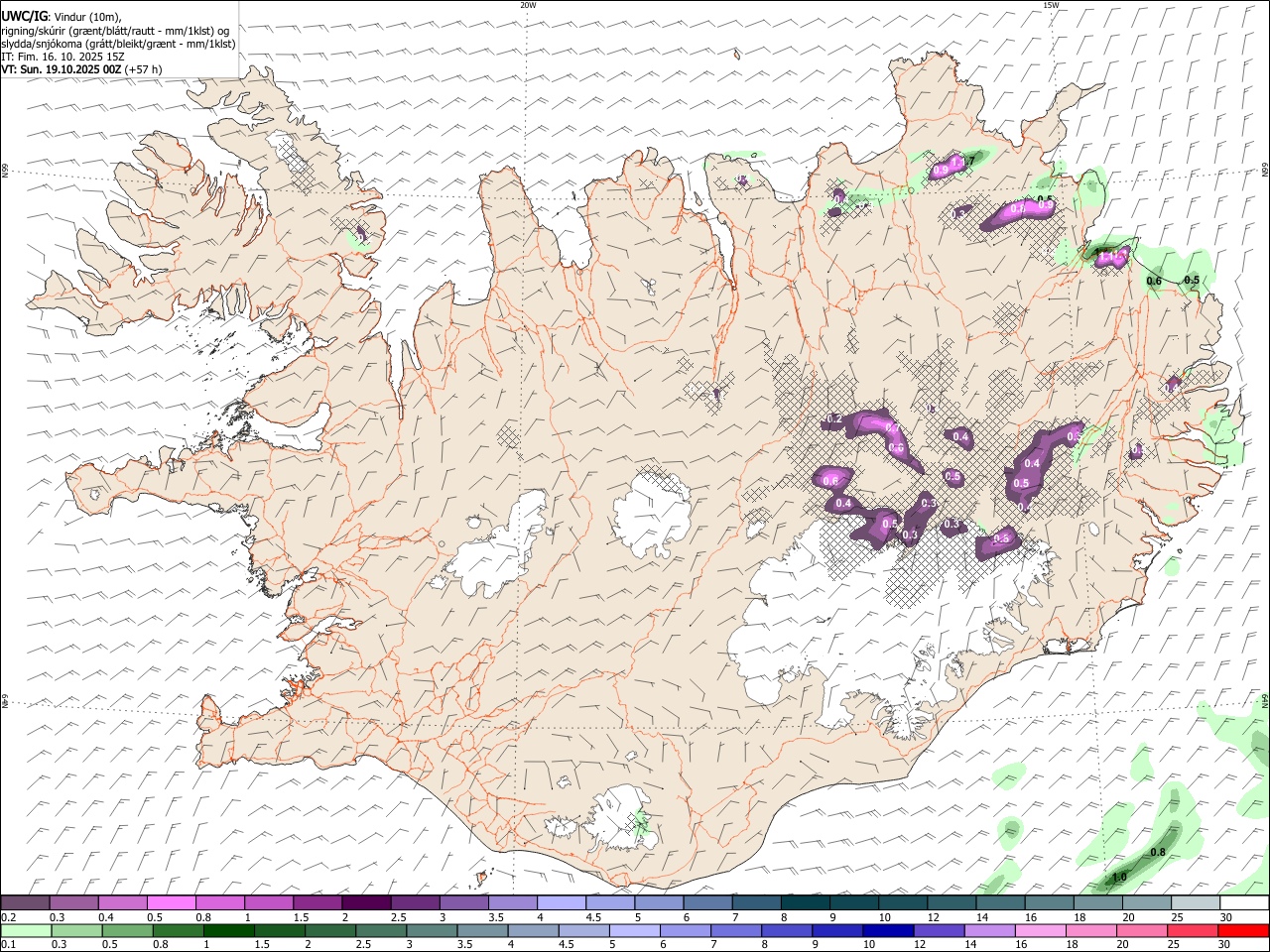Click the lower legend '0.1' label
Screen dimensions: 1270x952
coord(8,945)
